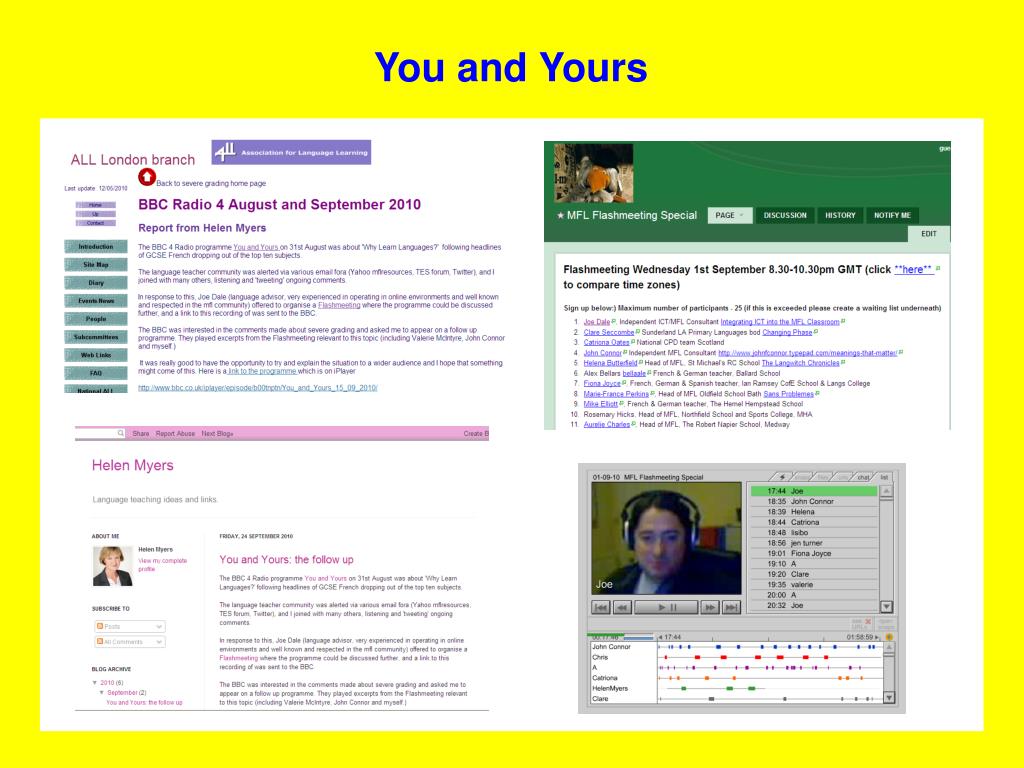
Task: Click 'You and Yours: the follow up' post title
Action: pyautogui.click(x=286, y=560)
